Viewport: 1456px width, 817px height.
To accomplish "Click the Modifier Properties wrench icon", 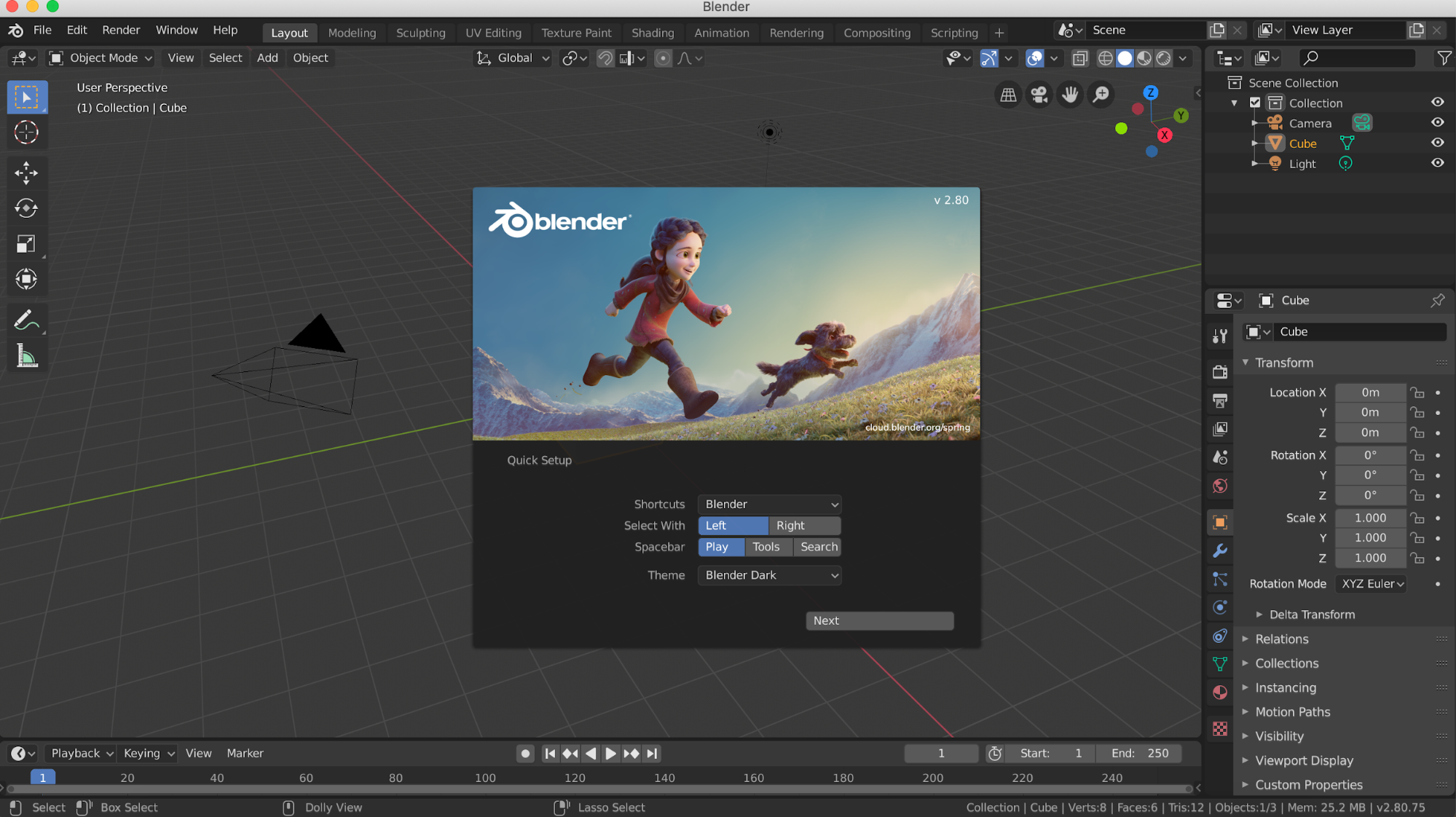I will tap(1221, 549).
